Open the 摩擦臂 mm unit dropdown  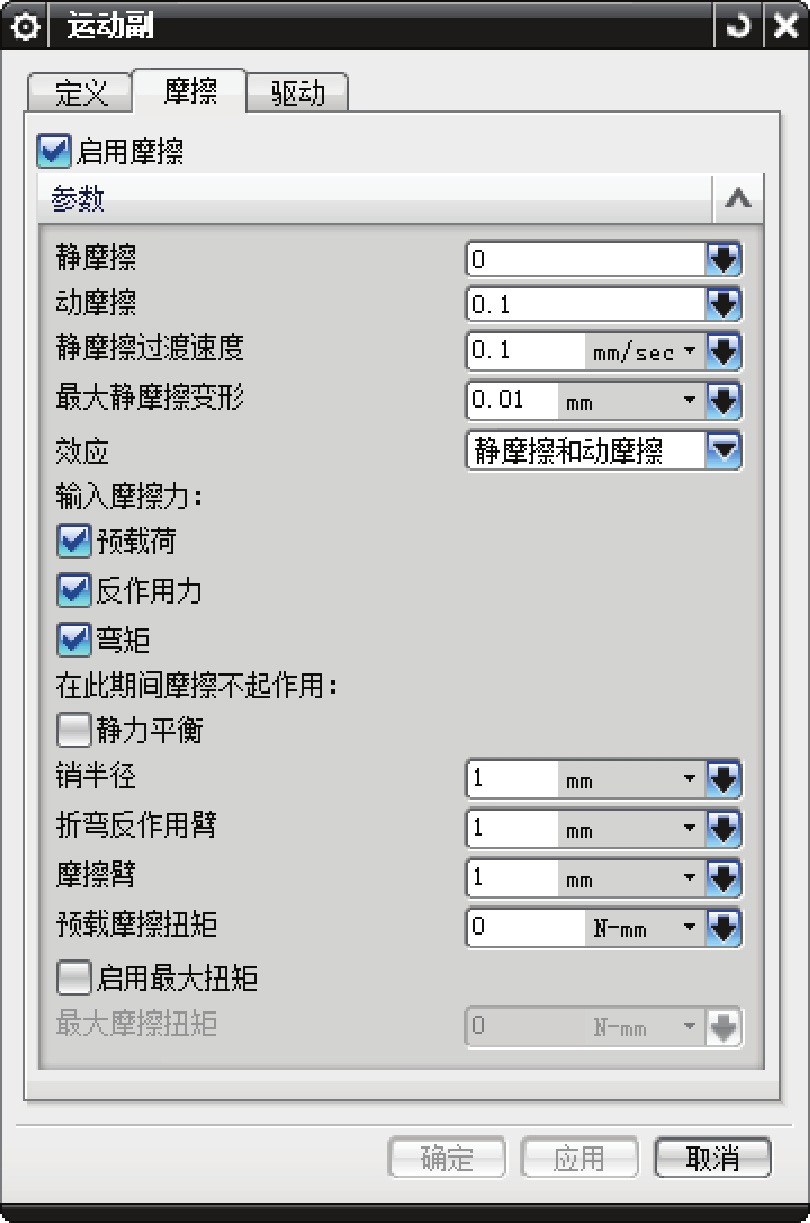tap(631, 877)
